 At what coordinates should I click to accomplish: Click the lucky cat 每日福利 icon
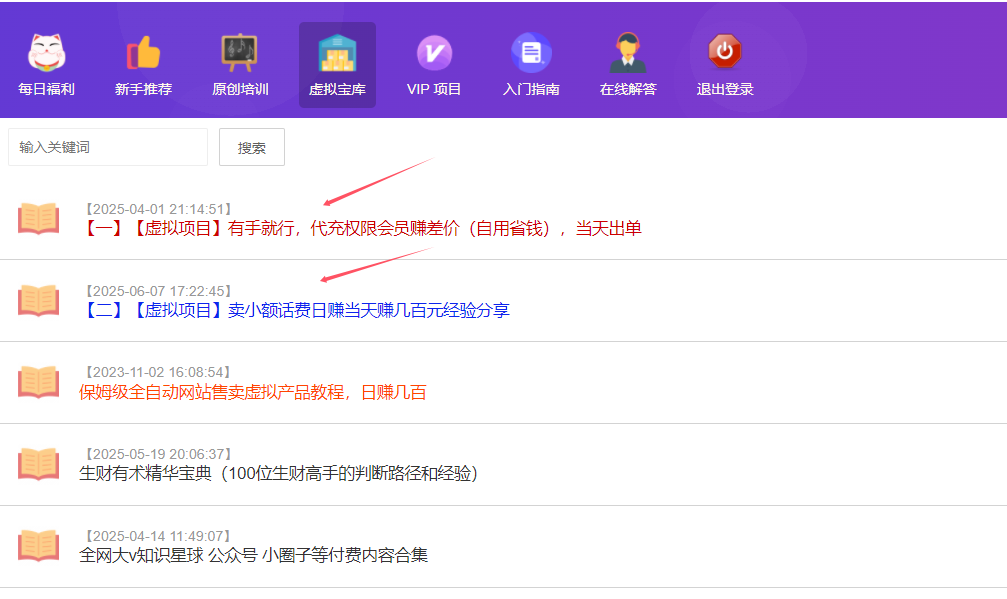point(46,52)
